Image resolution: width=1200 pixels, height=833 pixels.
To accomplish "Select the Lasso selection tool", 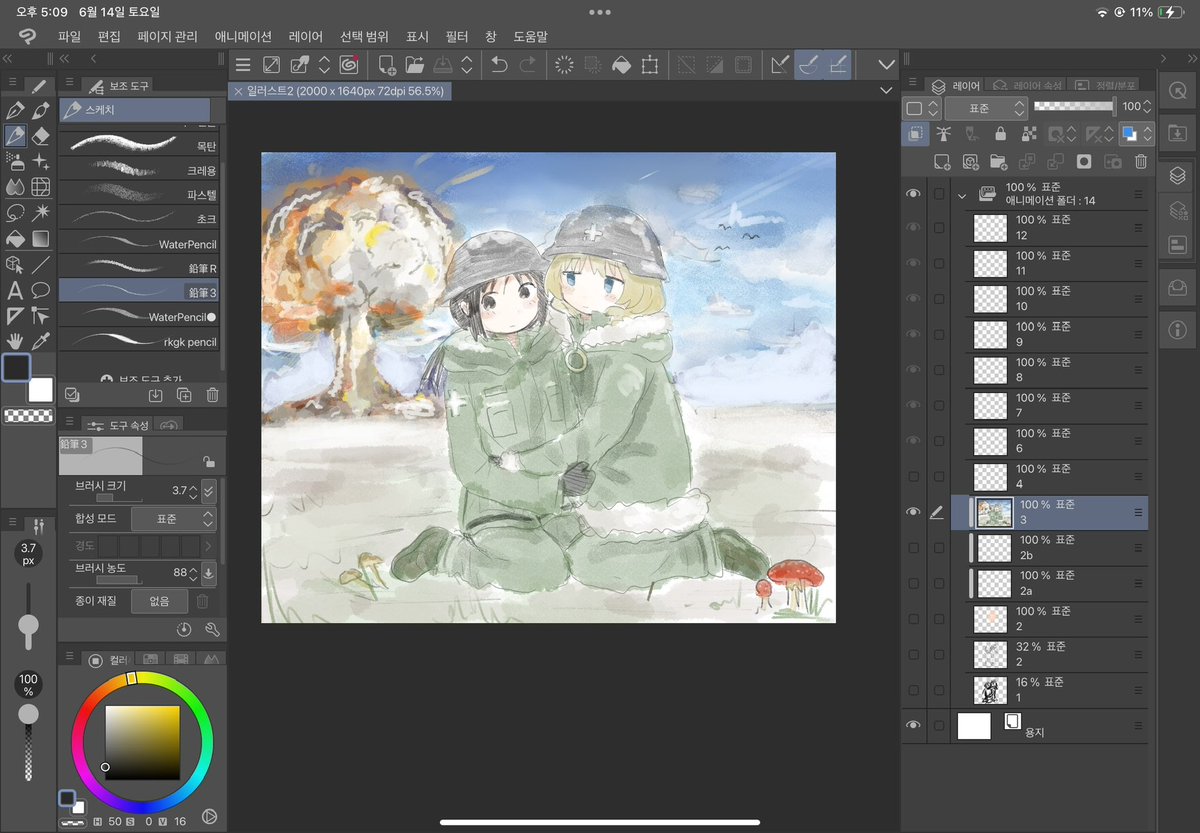I will click(x=14, y=212).
